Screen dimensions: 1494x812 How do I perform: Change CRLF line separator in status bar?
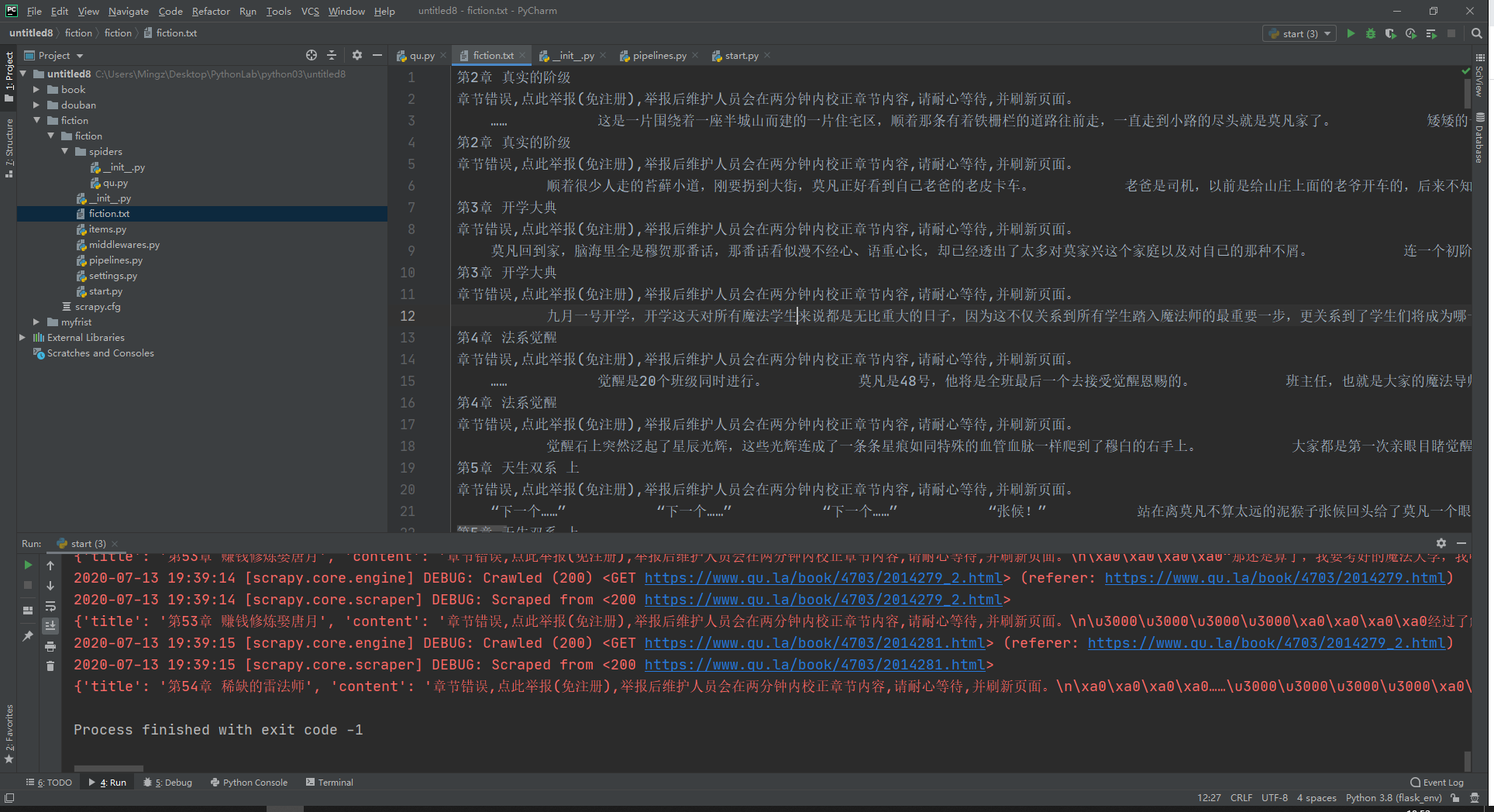coord(1241,798)
